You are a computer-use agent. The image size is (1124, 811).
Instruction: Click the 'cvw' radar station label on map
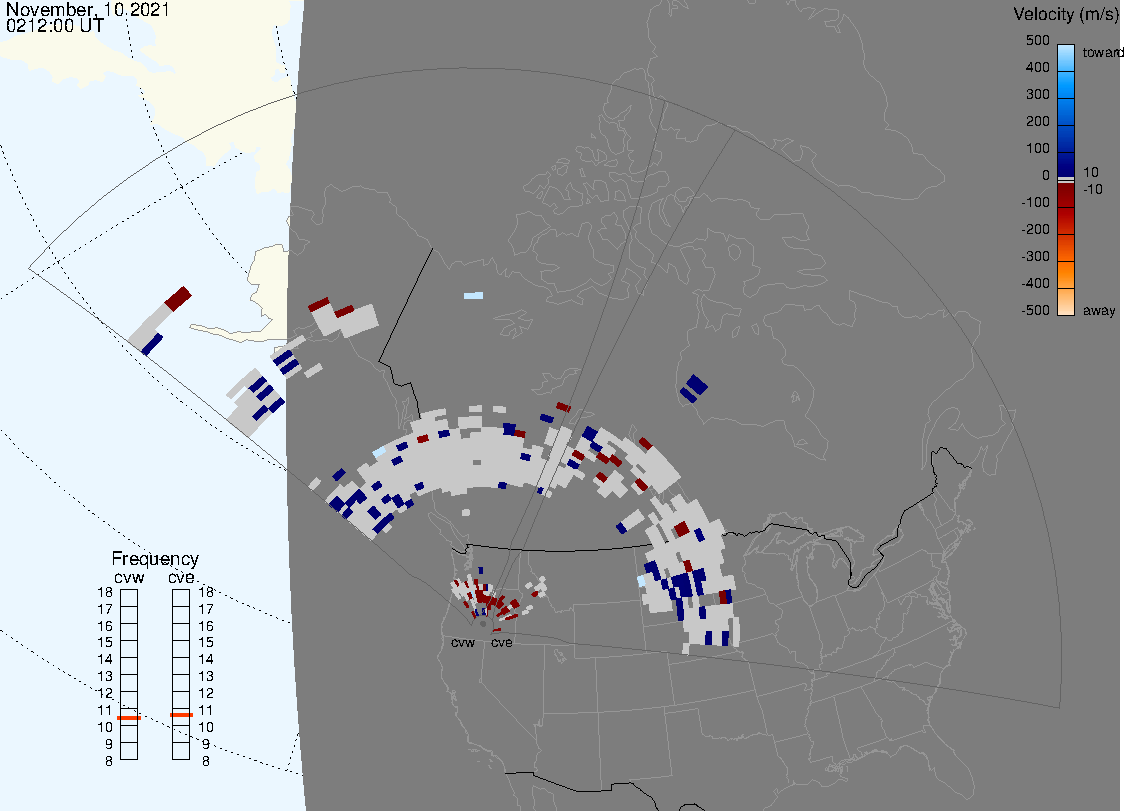[x=463, y=642]
